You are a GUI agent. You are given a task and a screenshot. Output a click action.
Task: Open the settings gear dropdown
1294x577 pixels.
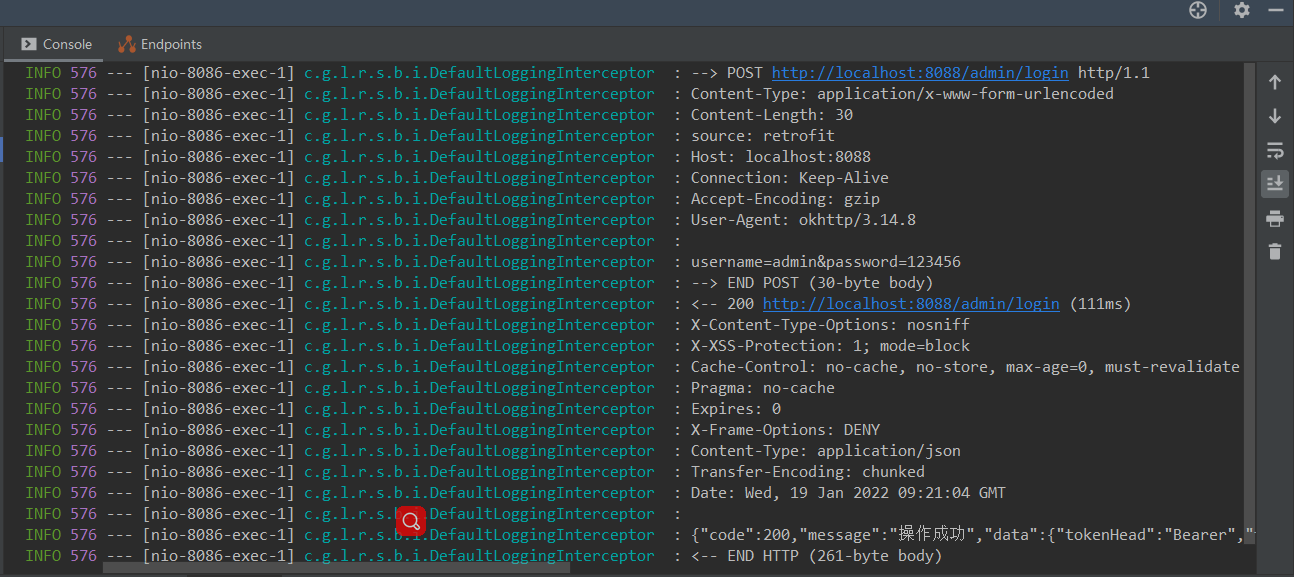point(1241,12)
